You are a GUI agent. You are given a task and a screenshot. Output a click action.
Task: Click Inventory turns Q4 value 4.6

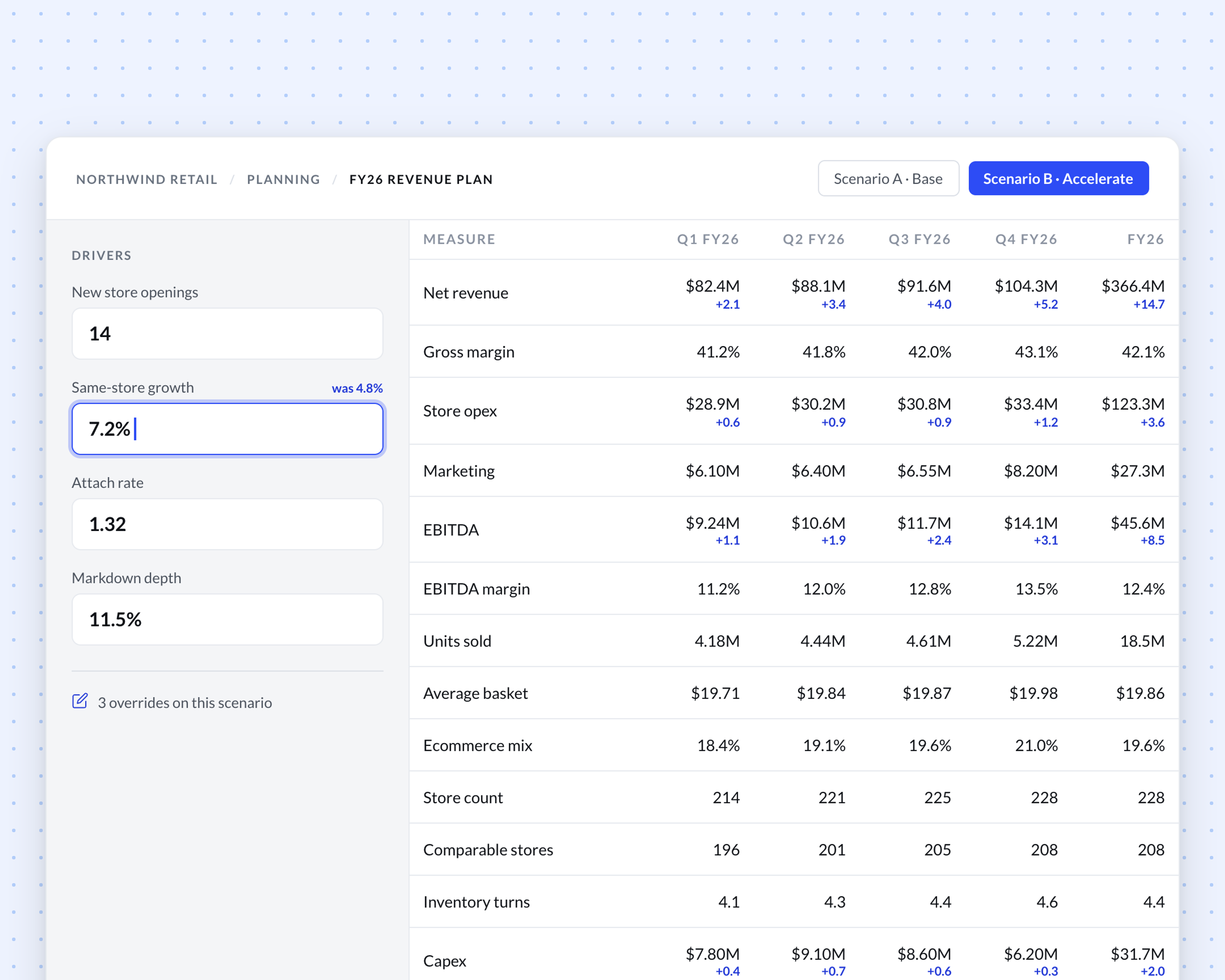[x=1047, y=903]
